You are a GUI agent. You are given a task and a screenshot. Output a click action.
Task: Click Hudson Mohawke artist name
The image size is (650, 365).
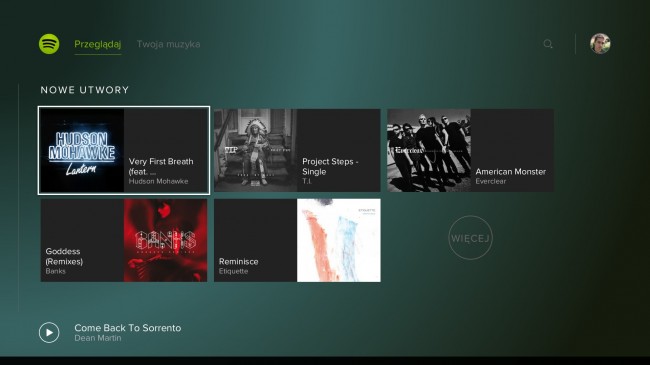(158, 181)
